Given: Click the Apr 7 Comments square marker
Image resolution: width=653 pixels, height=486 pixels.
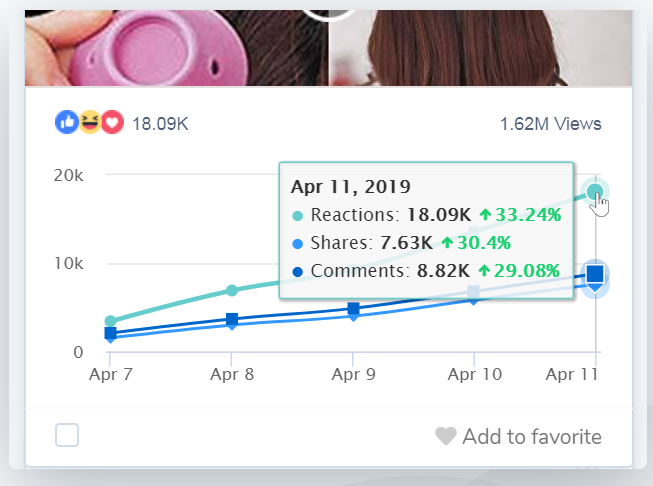Looking at the screenshot, I should click(110, 333).
